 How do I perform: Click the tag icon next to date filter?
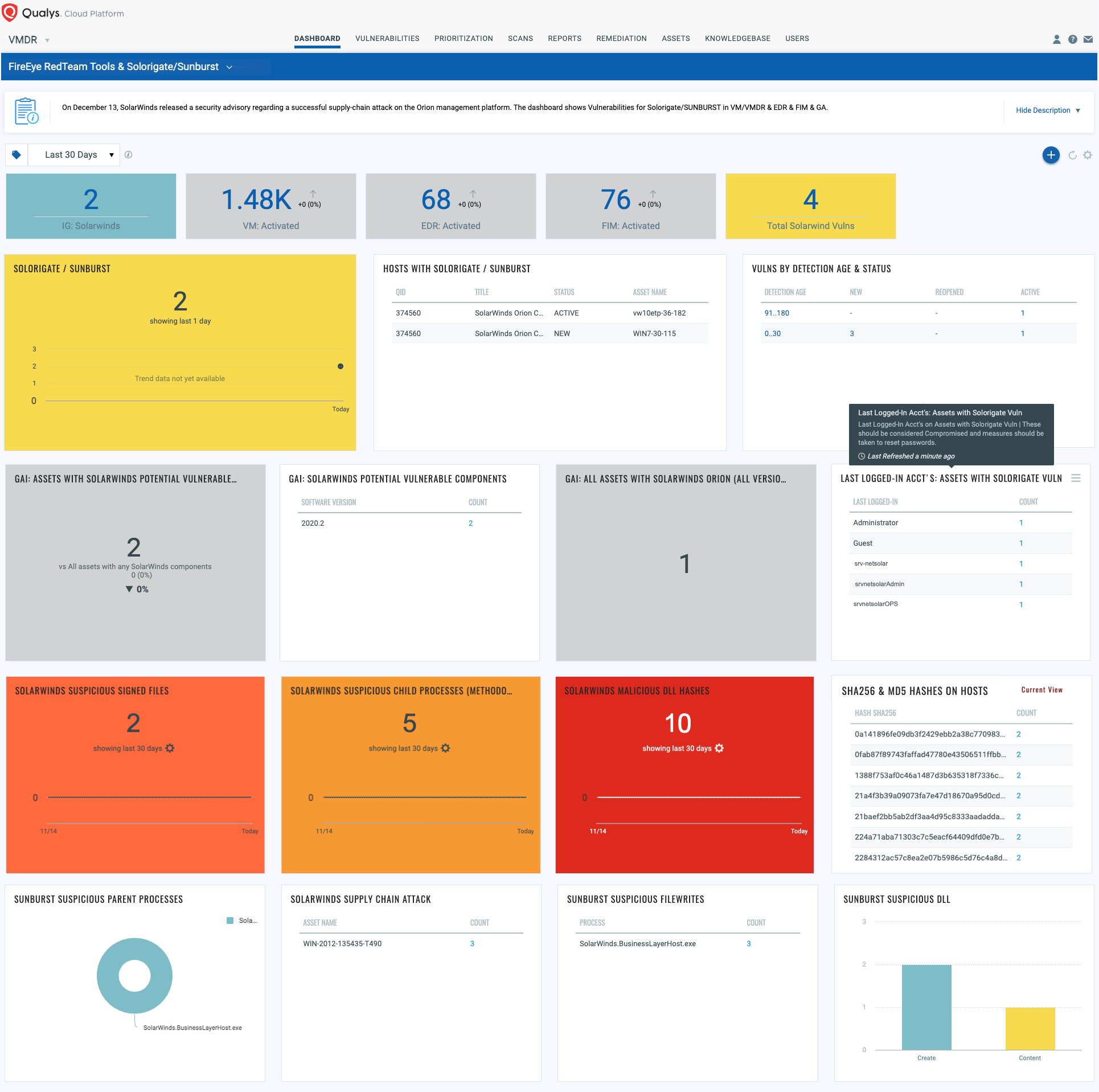pyautogui.click(x=17, y=154)
